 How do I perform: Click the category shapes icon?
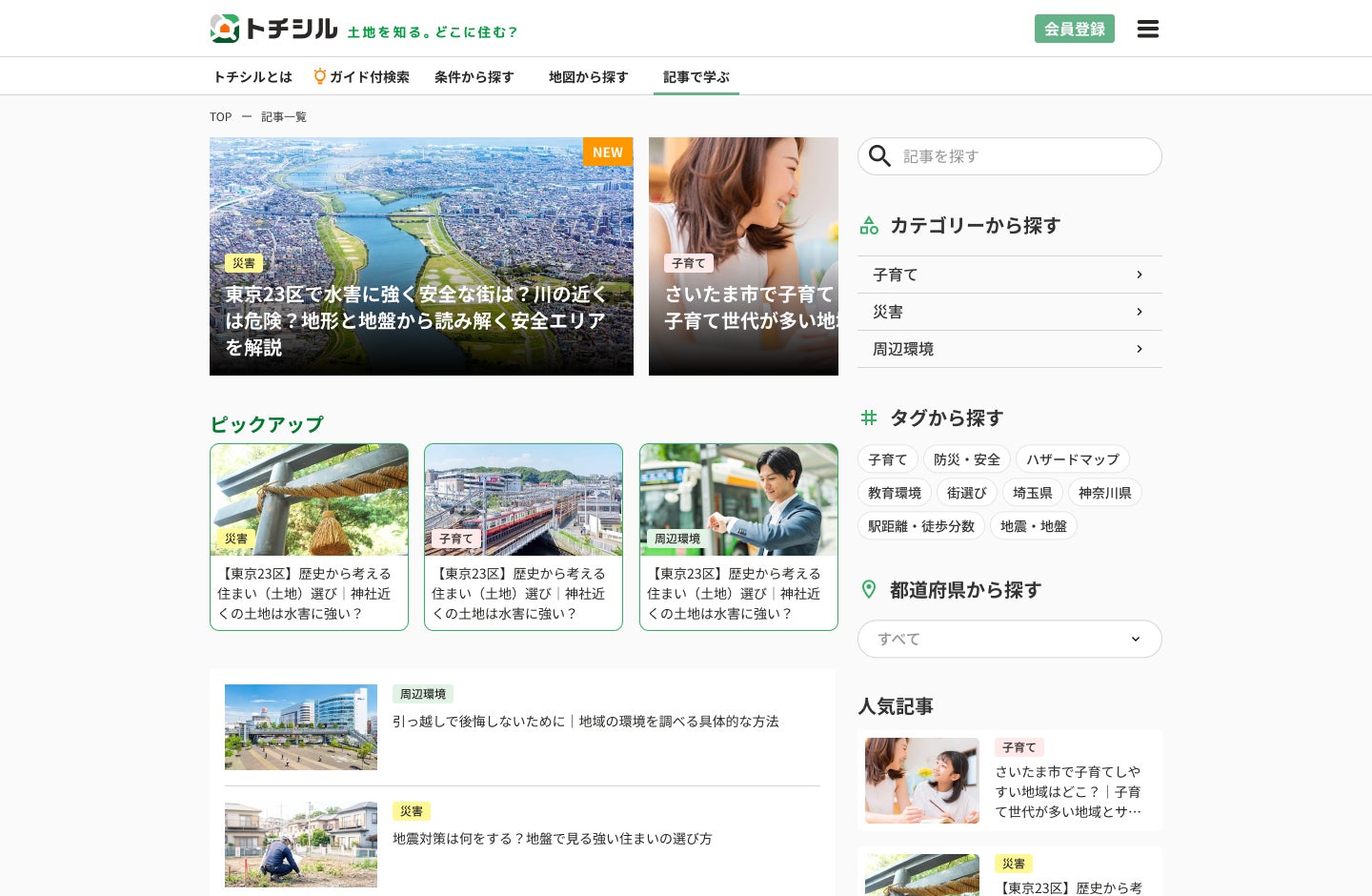[x=869, y=226]
